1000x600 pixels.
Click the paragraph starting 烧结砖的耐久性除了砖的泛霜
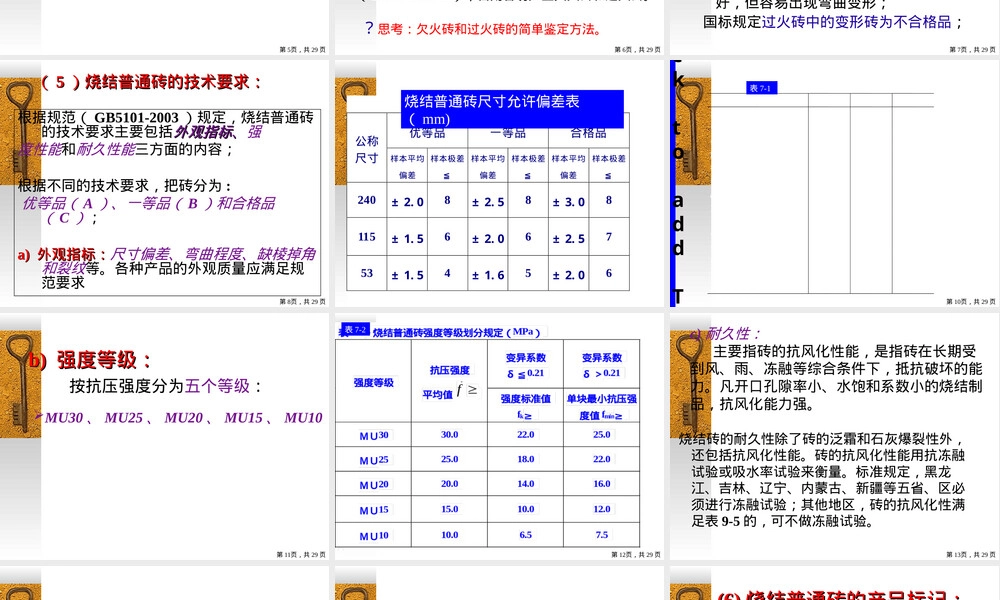point(823,480)
